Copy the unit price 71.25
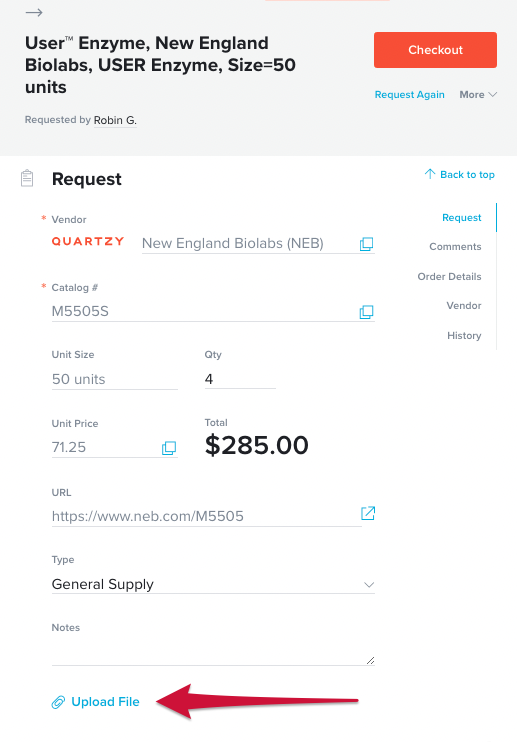 click(169, 448)
